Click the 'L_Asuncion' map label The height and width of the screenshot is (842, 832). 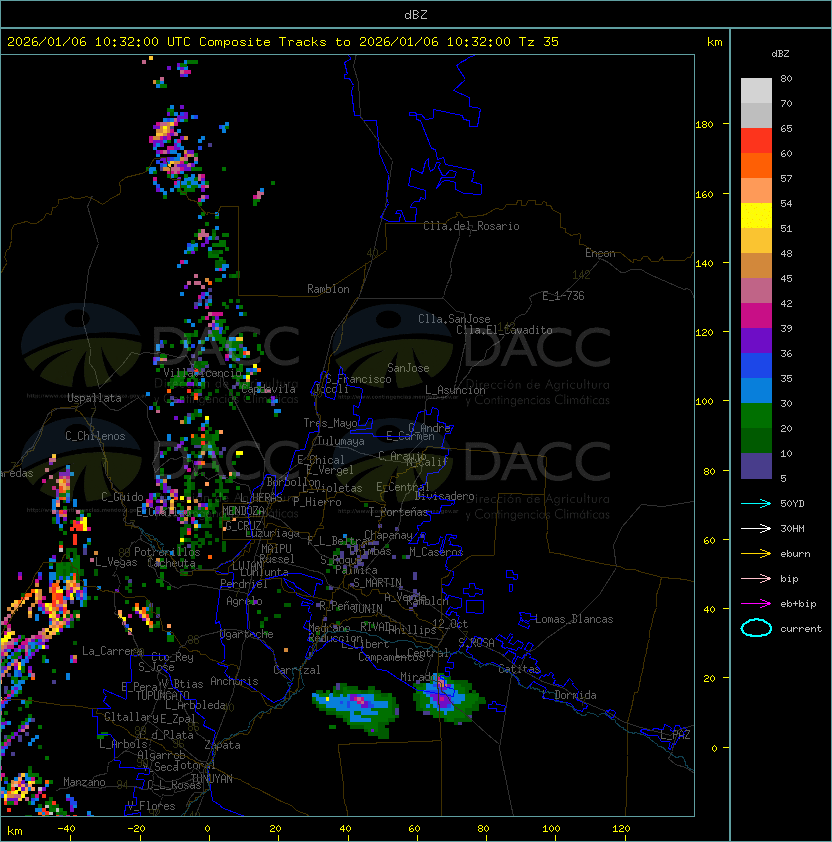click(455, 390)
